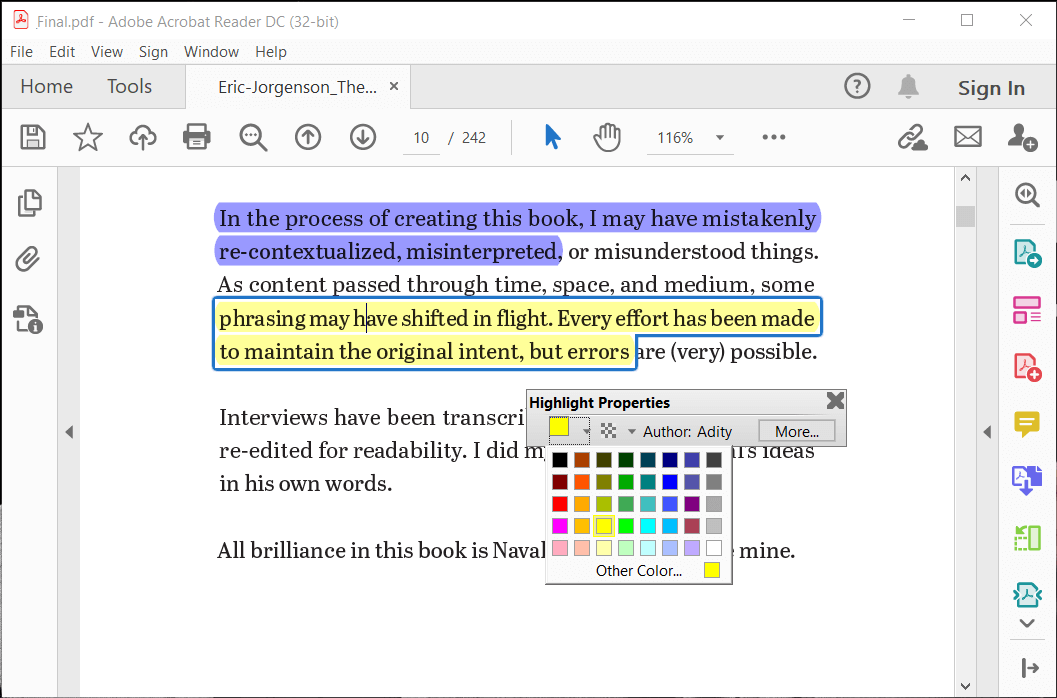Expand the zoom level 116% dropdown

coord(718,138)
